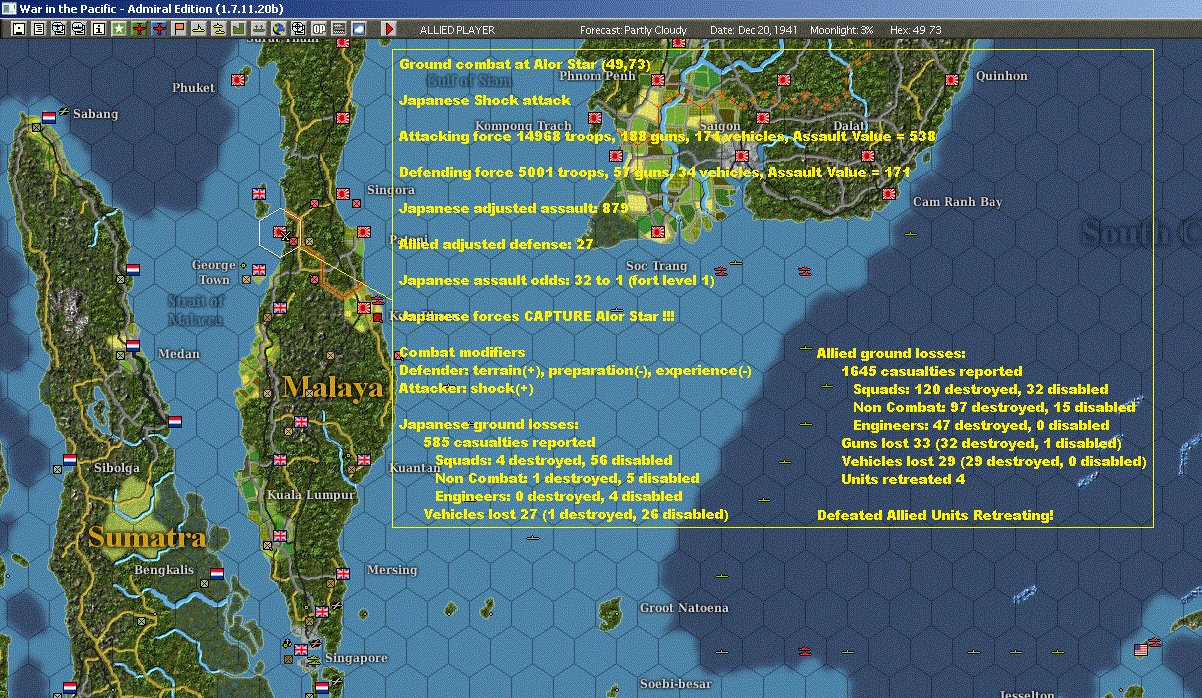
Task: Click the green land block toolbar icon
Action: click(238, 29)
